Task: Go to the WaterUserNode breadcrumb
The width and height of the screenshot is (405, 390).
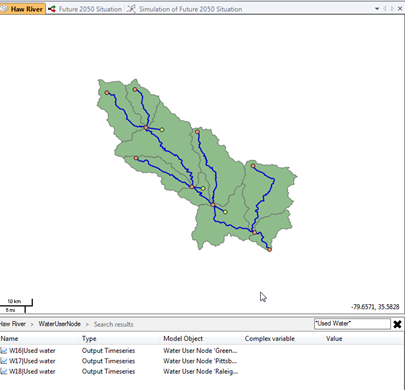Action: click(59, 324)
